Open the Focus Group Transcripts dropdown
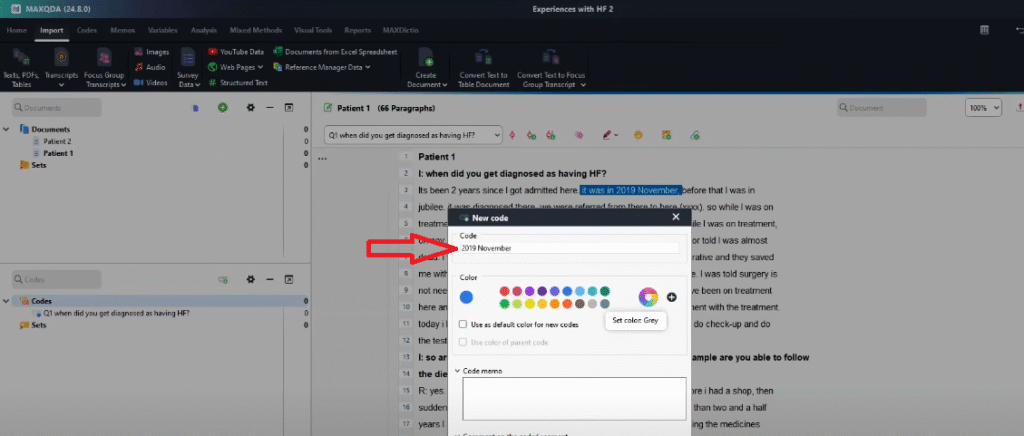Screen dimensions: 1024x436 [123, 85]
